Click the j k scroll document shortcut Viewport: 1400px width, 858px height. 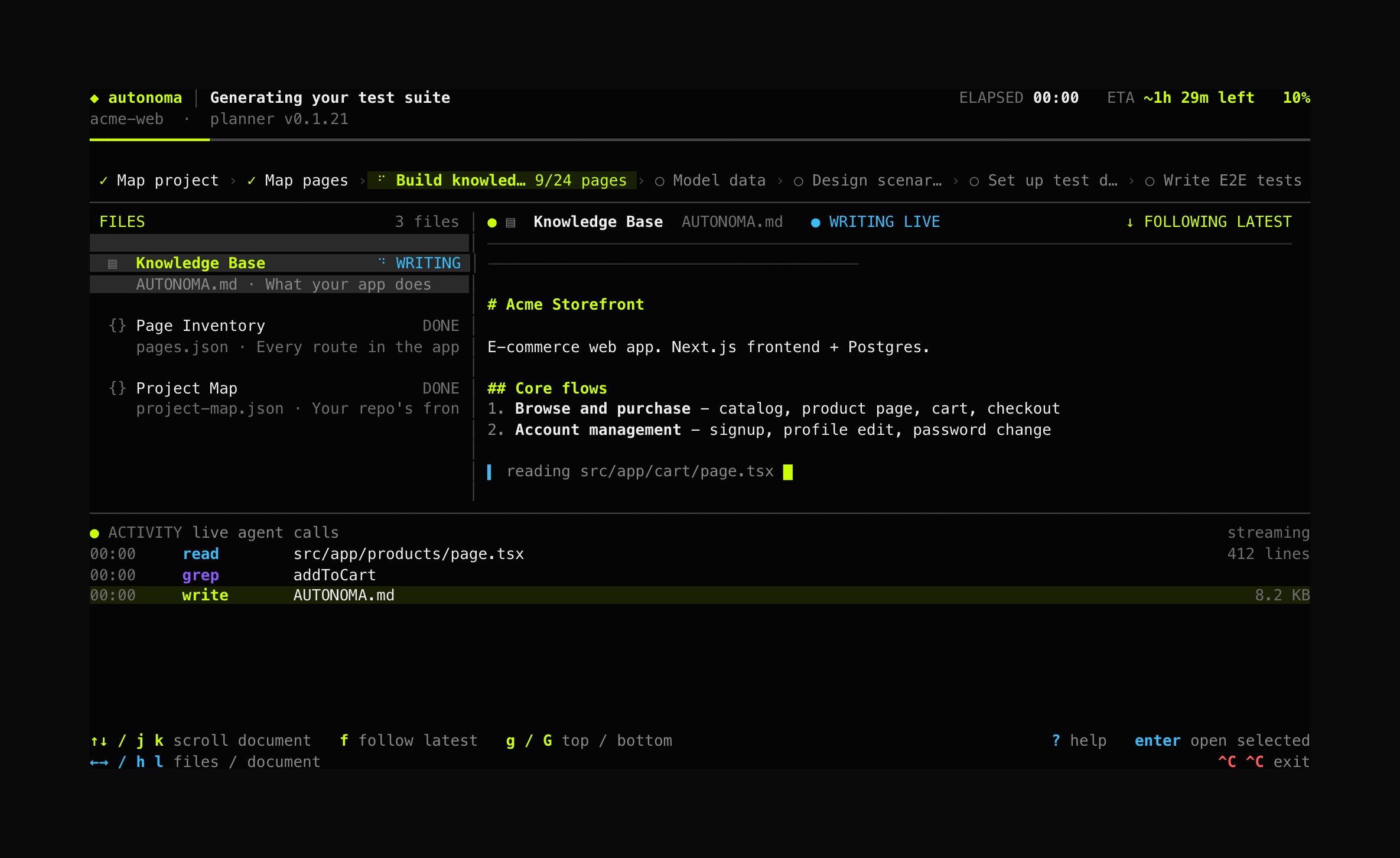(201, 741)
